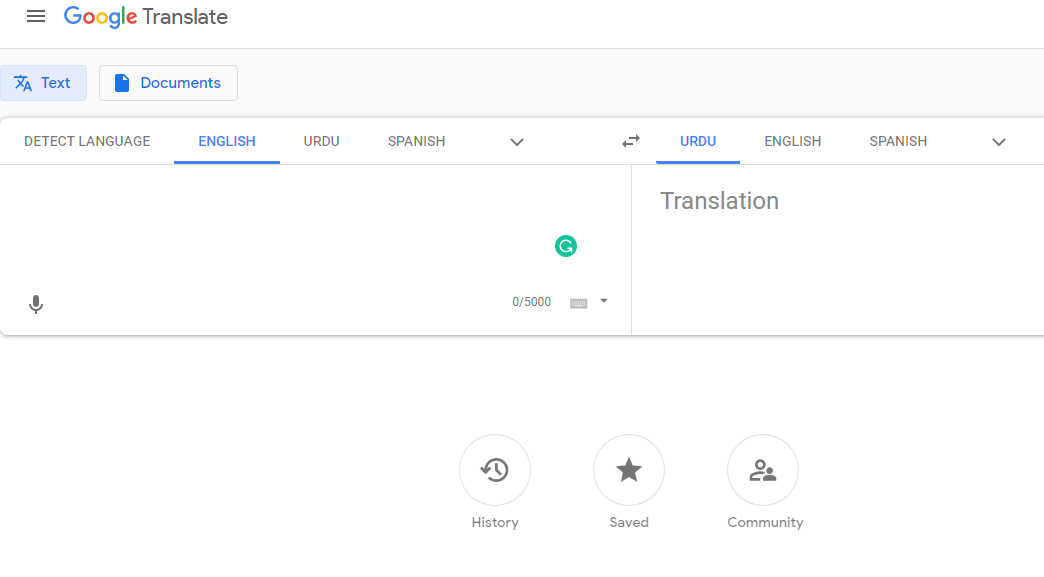
Task: Switch to Documents translation mode
Action: tap(168, 83)
